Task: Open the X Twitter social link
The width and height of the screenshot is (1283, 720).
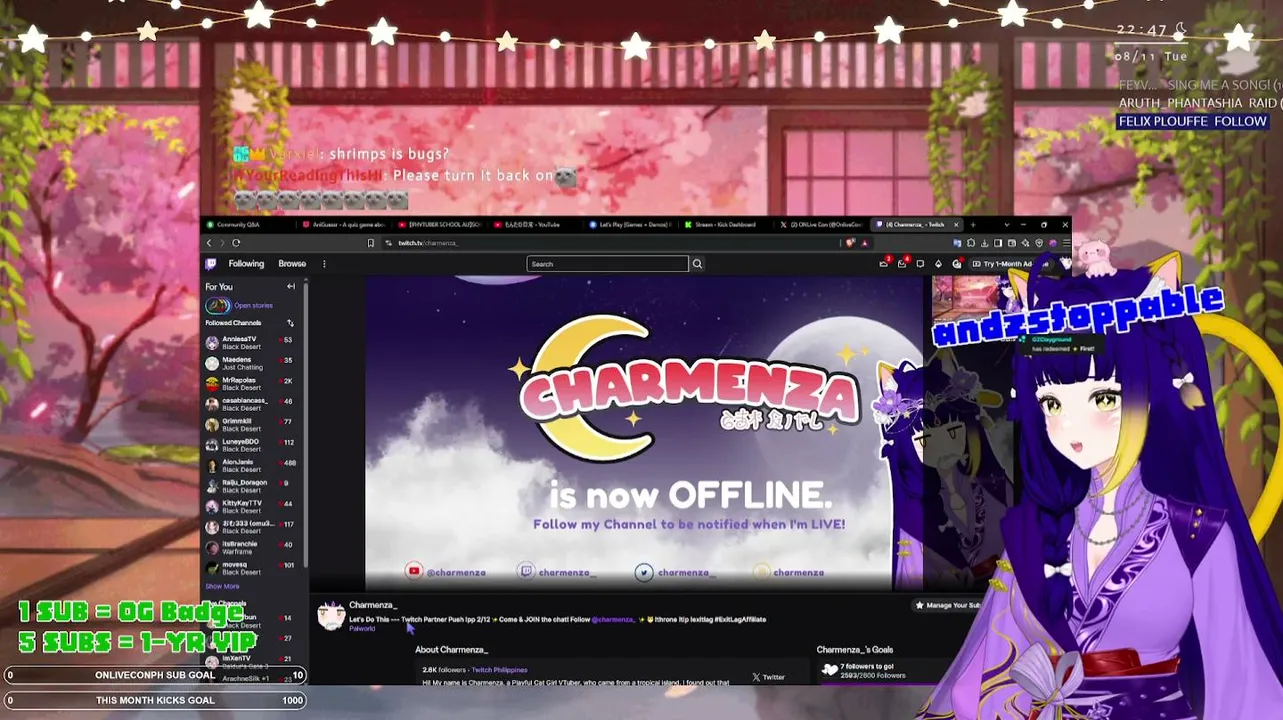Action: tap(768, 677)
